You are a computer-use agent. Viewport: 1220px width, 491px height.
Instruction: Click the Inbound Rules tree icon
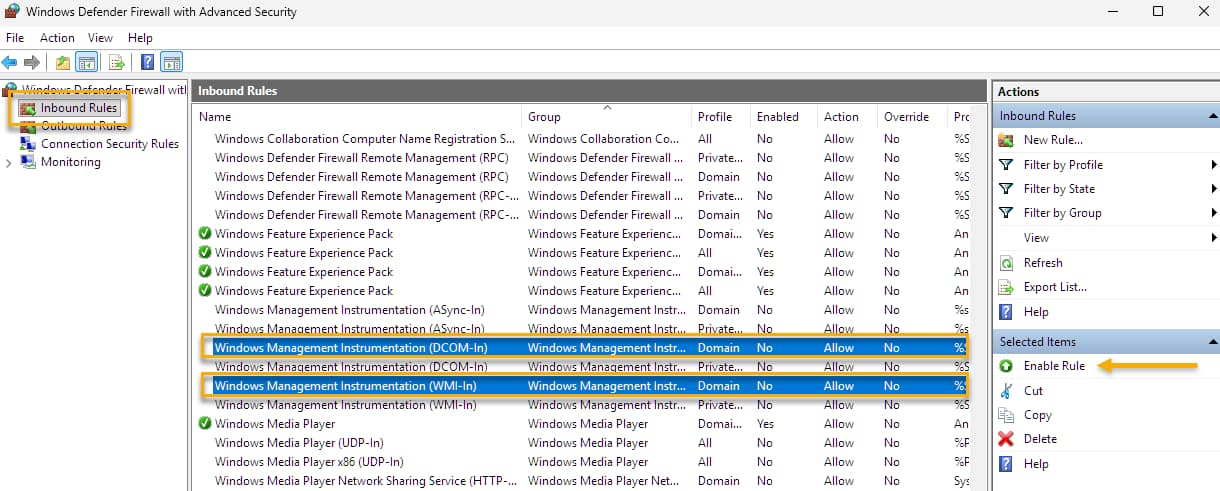click(x=28, y=108)
